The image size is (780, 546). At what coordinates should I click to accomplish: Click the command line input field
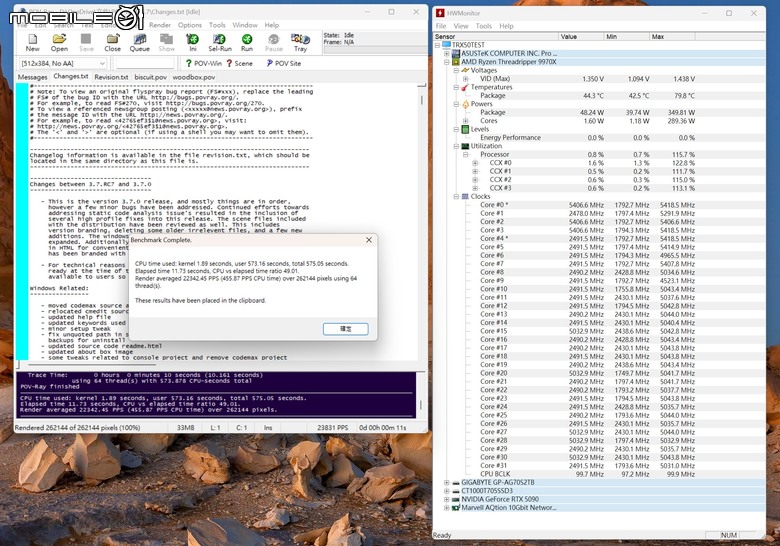tap(145, 63)
